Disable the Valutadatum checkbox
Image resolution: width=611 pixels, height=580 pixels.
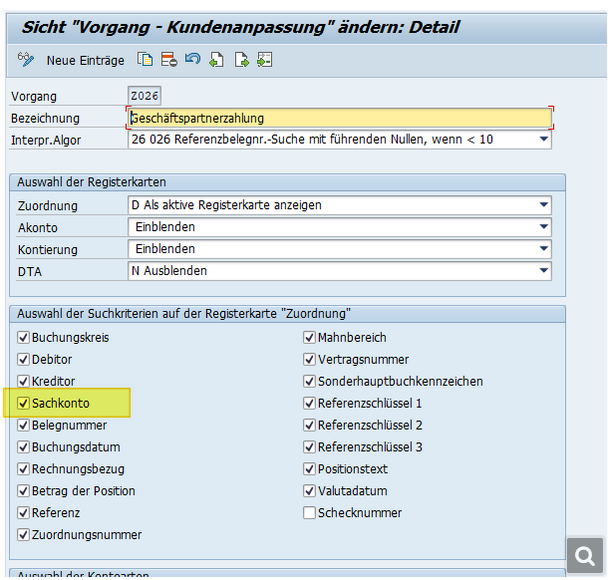pyautogui.click(x=310, y=491)
